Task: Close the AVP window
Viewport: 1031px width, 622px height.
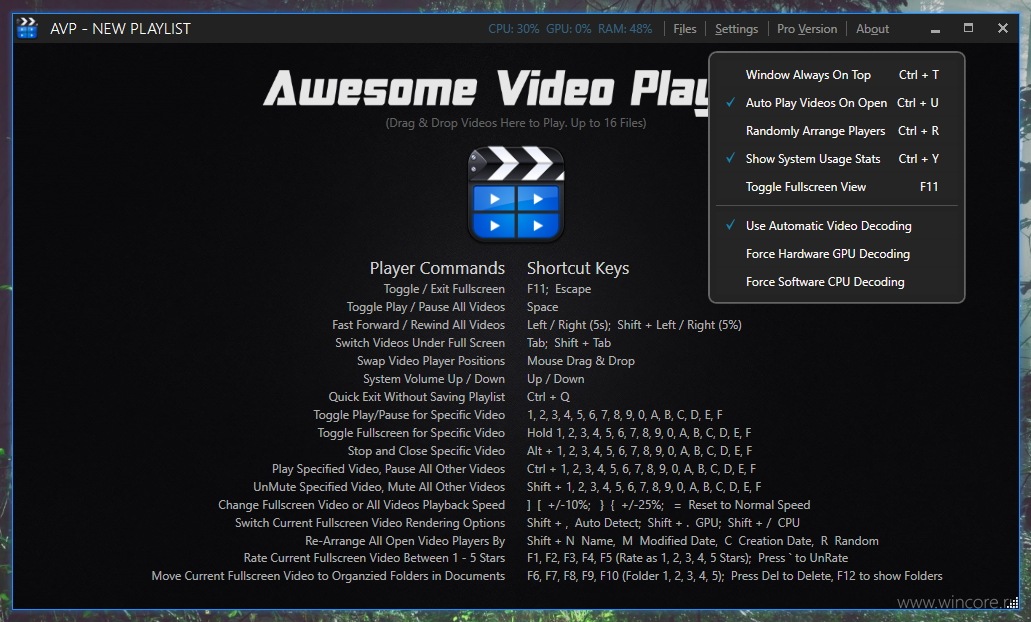Action: pos(1002,28)
